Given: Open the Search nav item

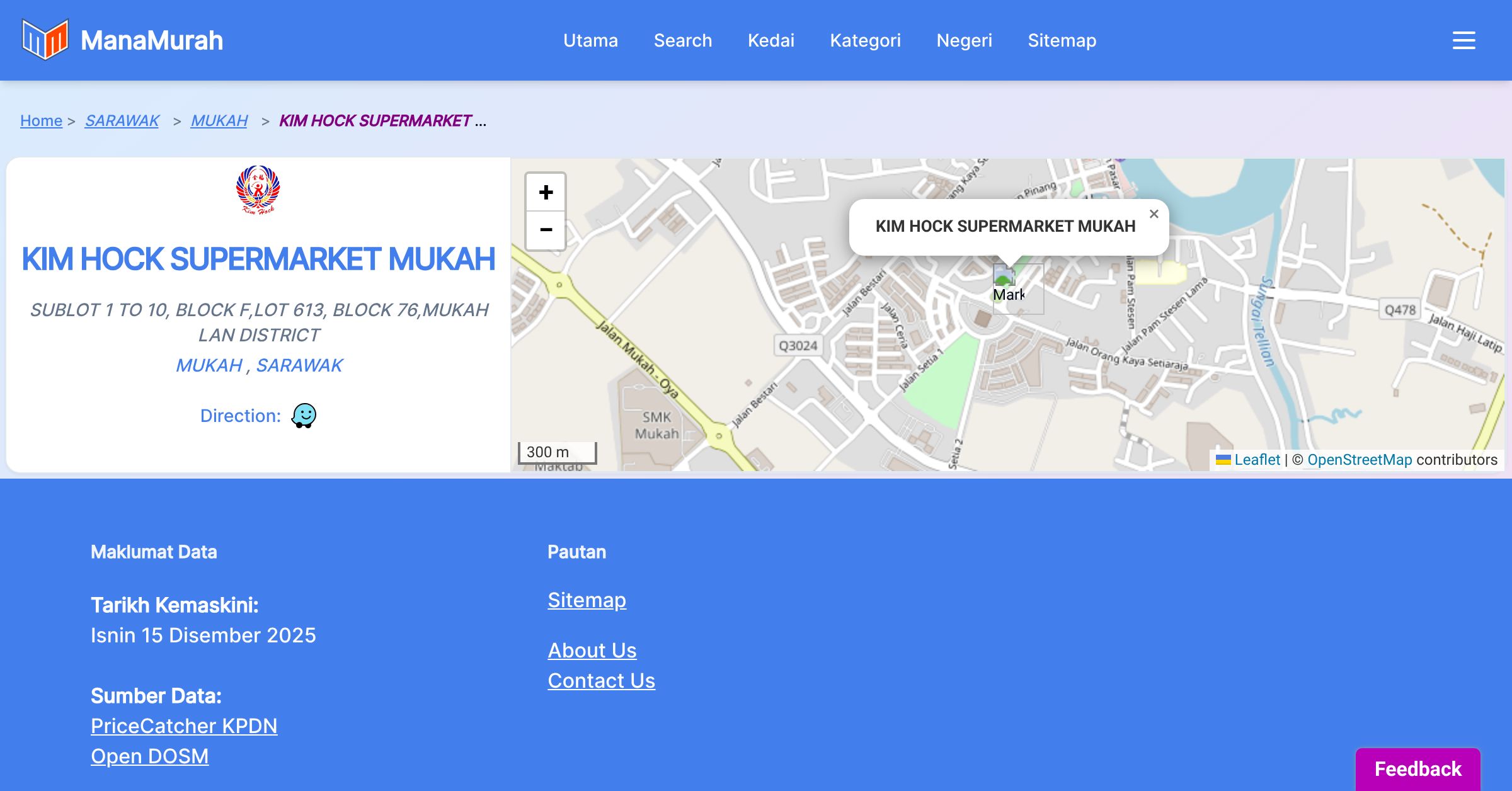Looking at the screenshot, I should (682, 40).
